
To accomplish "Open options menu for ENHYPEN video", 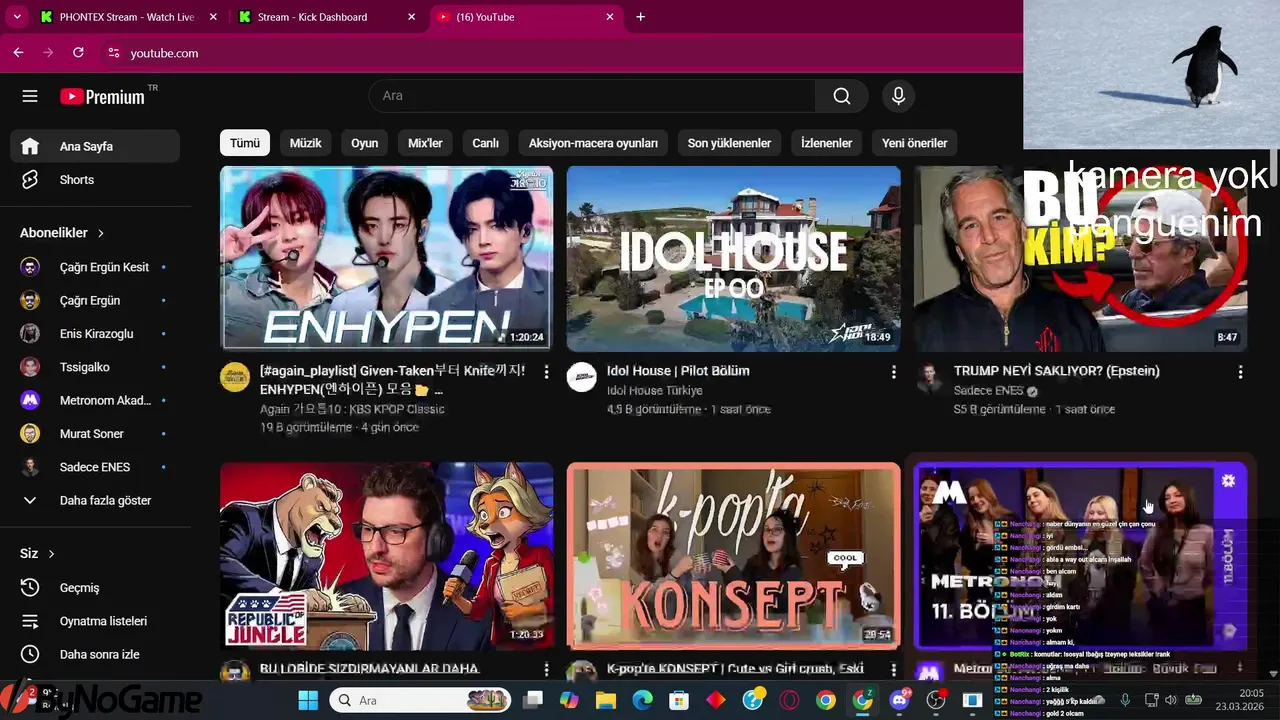I will [546, 372].
